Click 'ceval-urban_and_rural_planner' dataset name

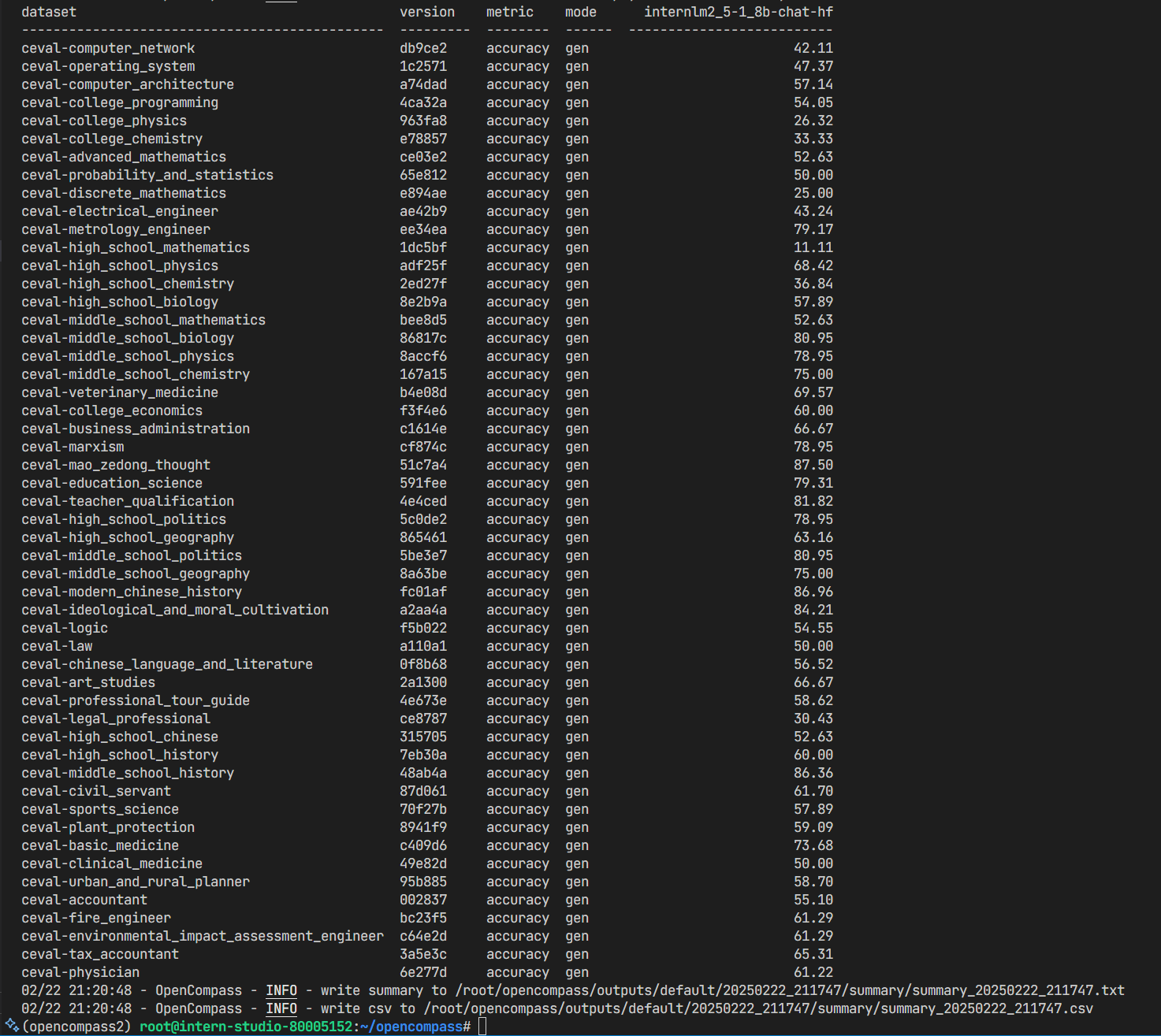pos(136,882)
